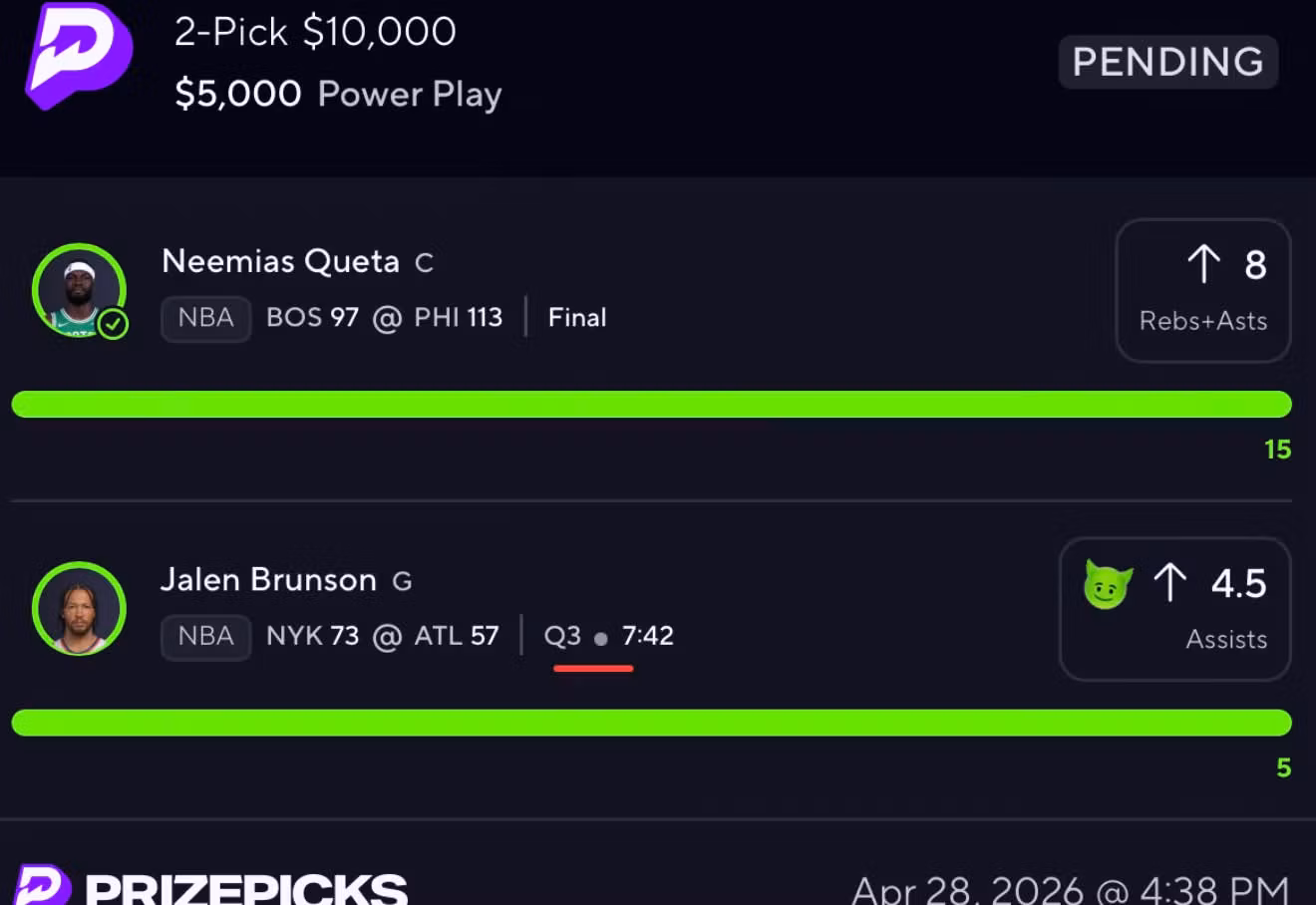
Task: Click the NBA league tag for Brunson
Action: (x=206, y=636)
